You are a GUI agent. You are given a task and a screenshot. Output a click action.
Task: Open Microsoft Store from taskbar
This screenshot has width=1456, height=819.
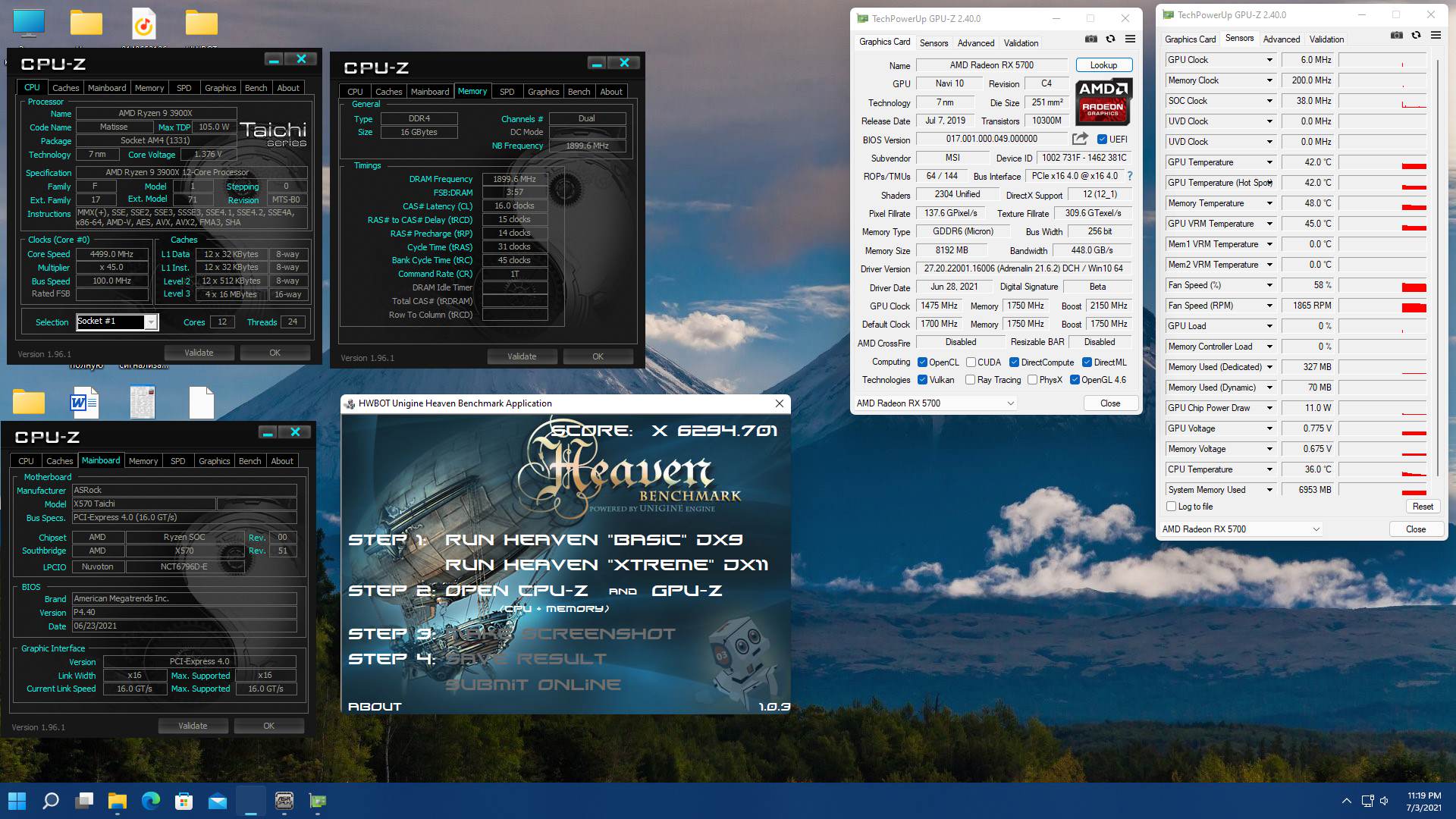click(184, 801)
